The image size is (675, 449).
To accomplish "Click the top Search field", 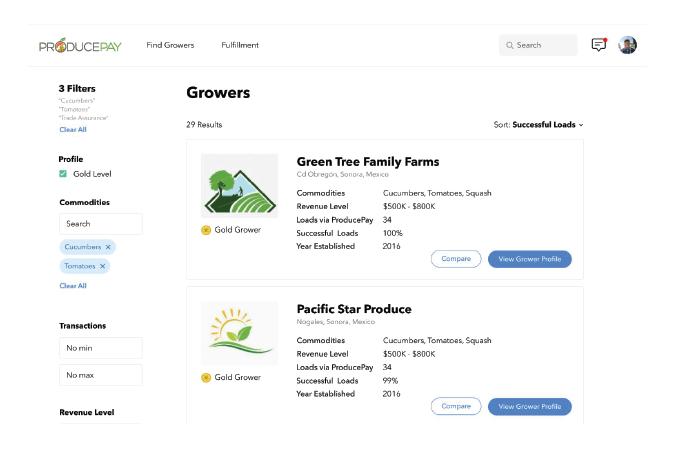I will pos(538,45).
